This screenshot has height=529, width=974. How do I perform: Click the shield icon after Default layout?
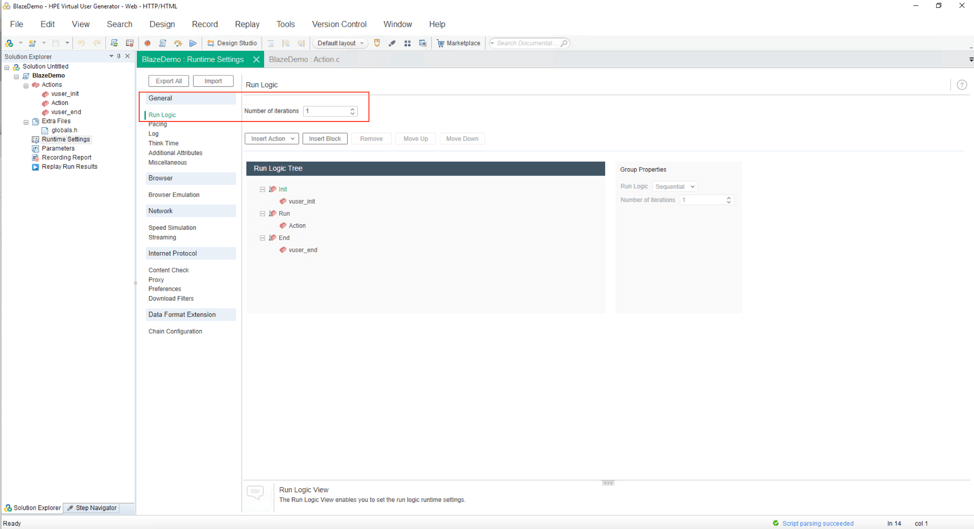376,43
